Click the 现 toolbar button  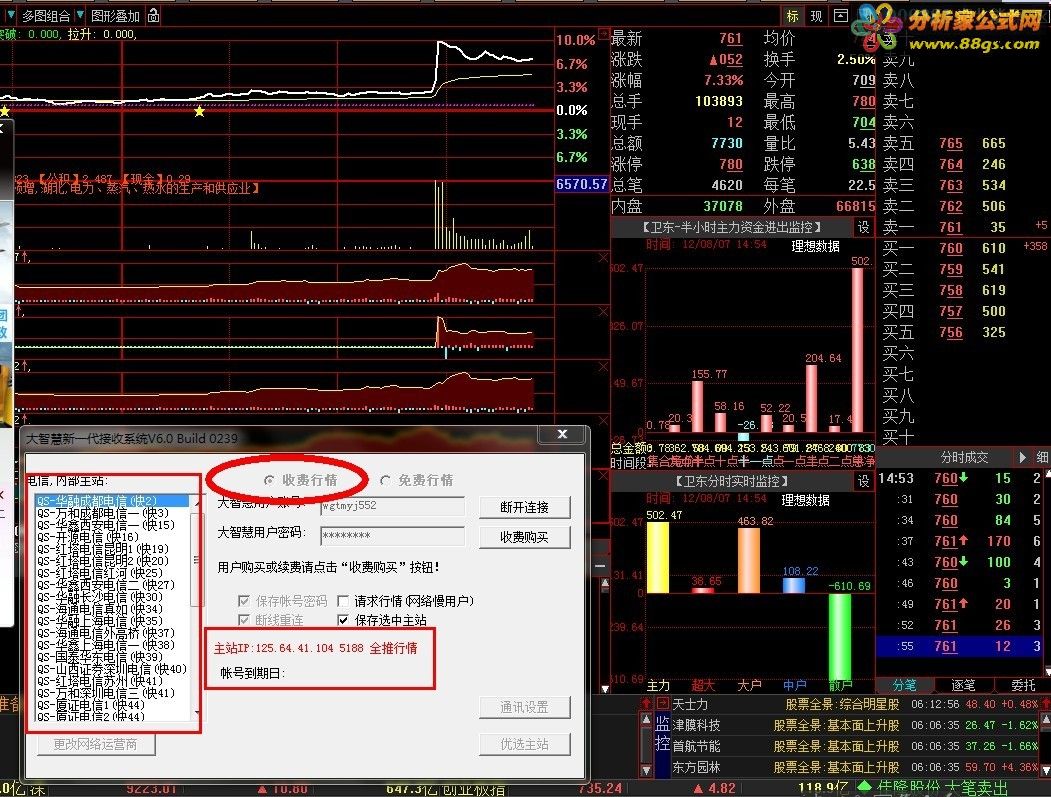point(816,15)
